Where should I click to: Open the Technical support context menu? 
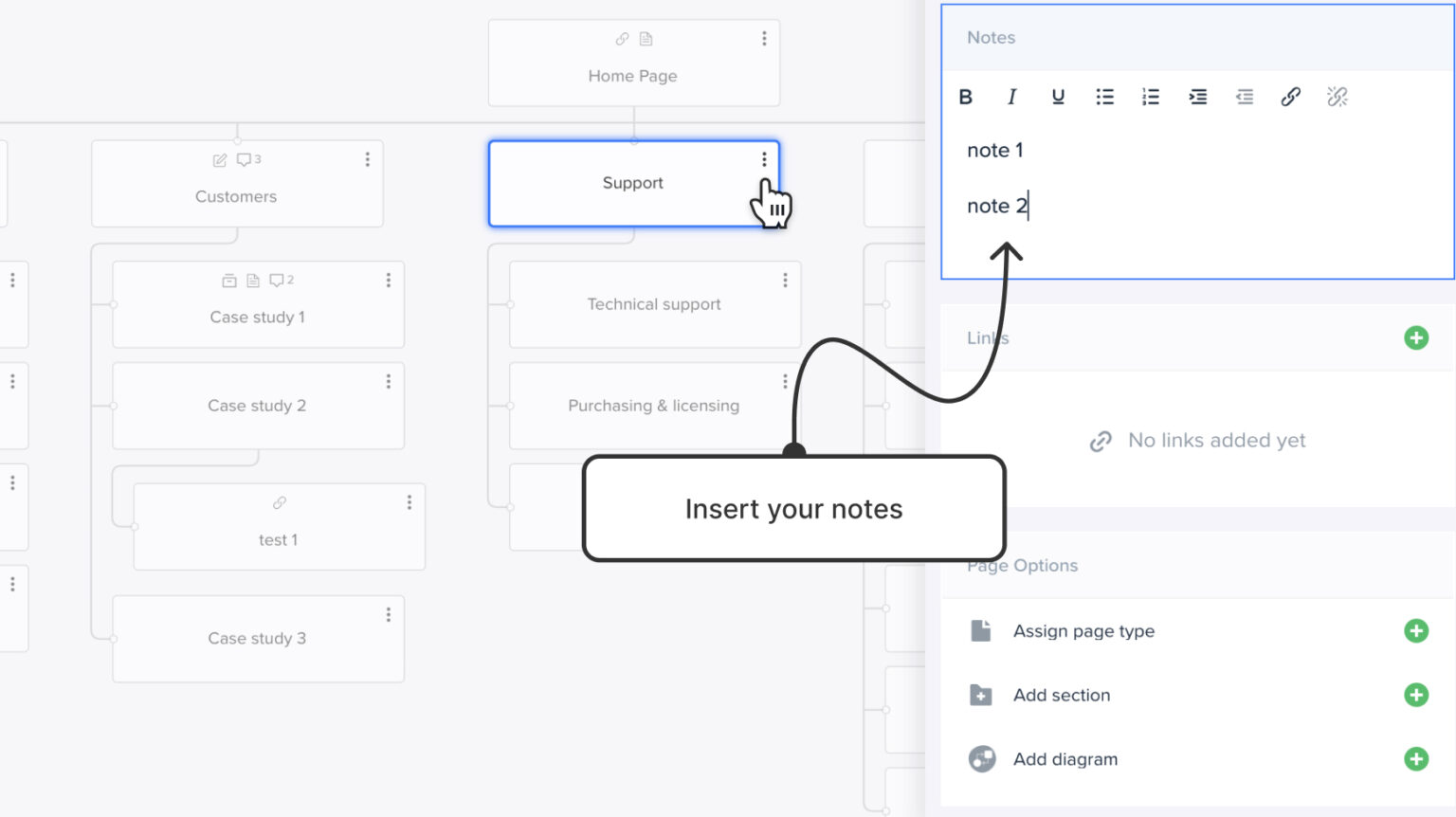click(785, 280)
